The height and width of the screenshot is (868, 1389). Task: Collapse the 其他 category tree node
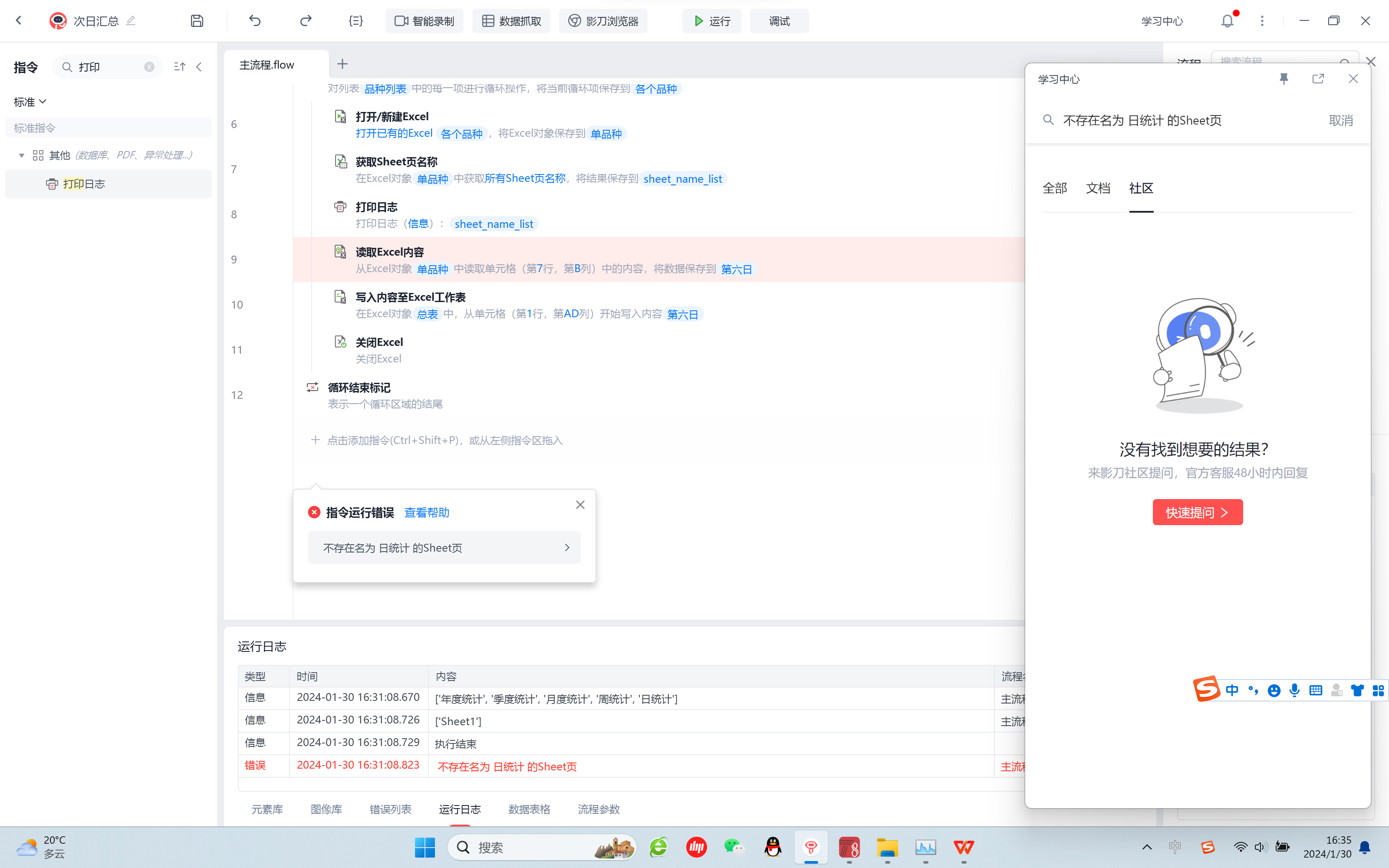pyautogui.click(x=22, y=155)
